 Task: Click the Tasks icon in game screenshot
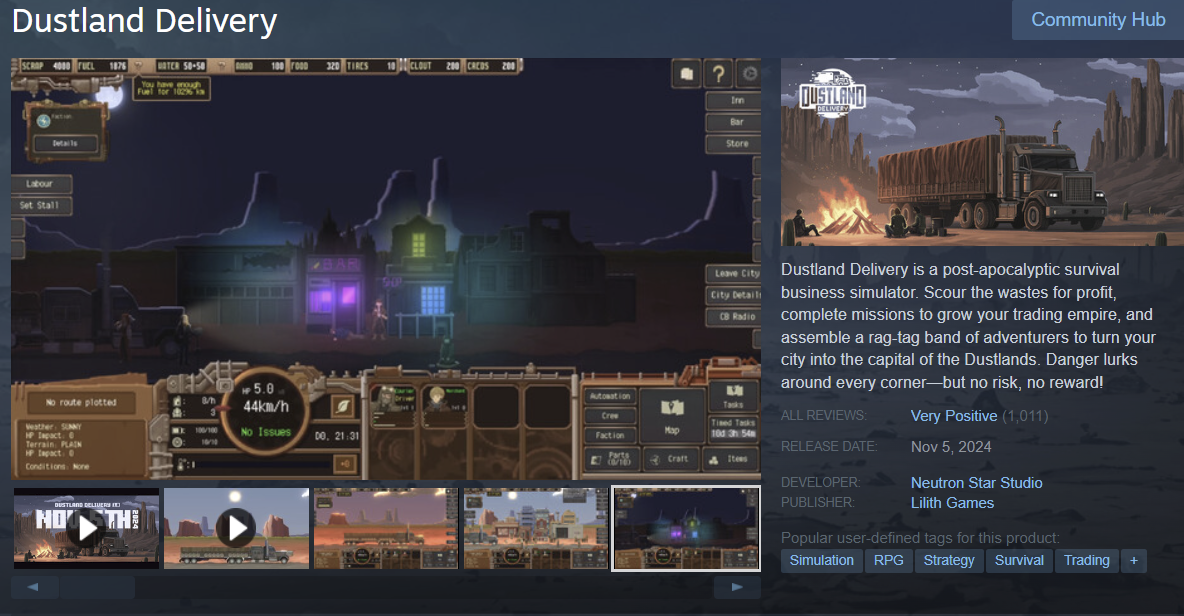pos(733,396)
